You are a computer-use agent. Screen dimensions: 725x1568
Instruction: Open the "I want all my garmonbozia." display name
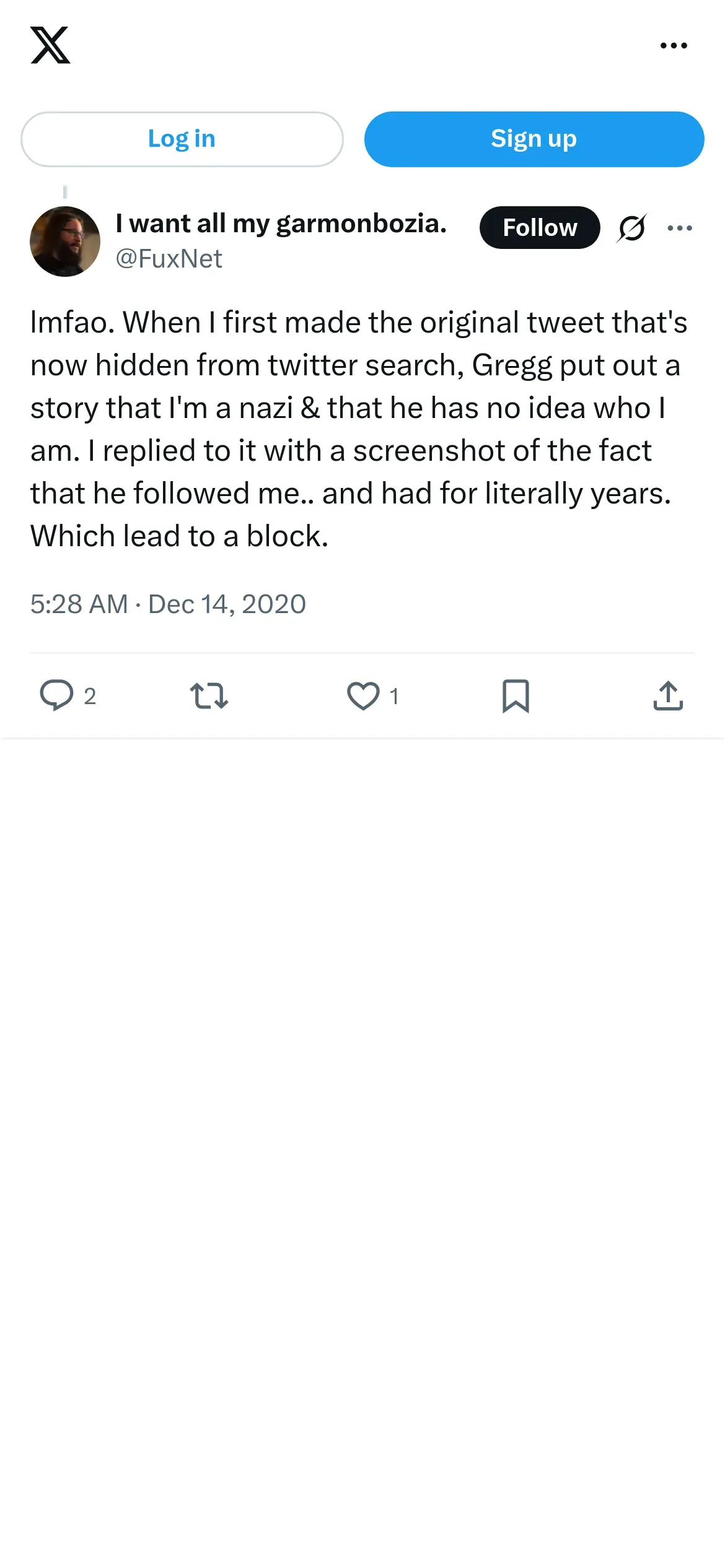coord(281,224)
